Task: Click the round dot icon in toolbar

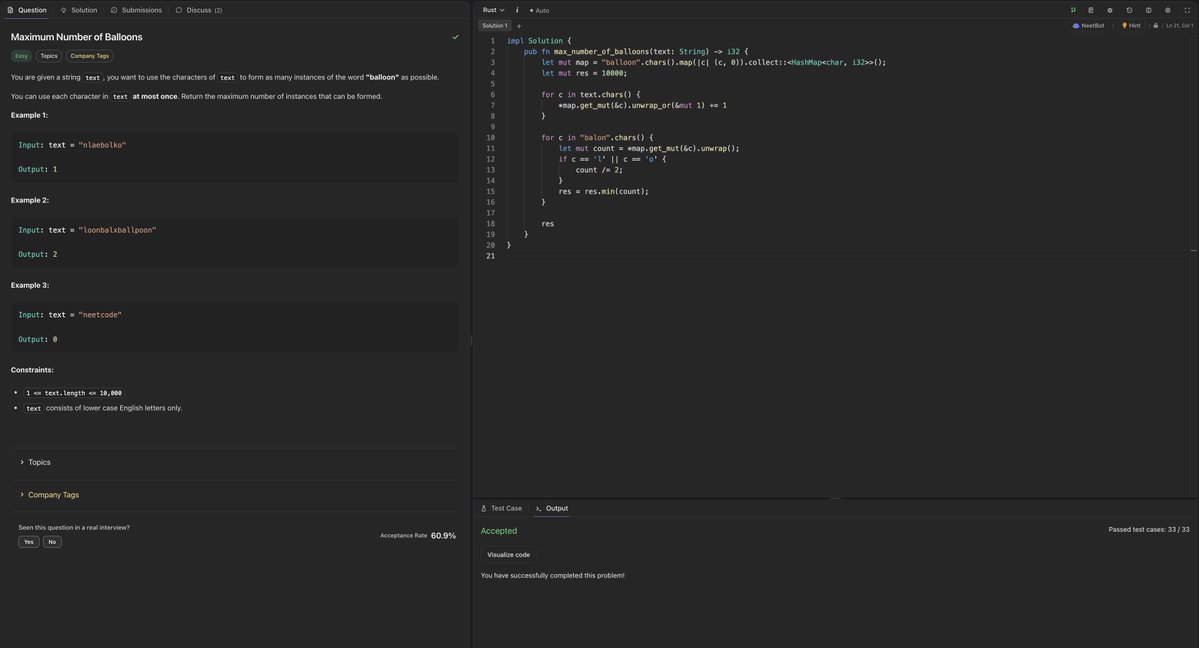Action: [1110, 10]
